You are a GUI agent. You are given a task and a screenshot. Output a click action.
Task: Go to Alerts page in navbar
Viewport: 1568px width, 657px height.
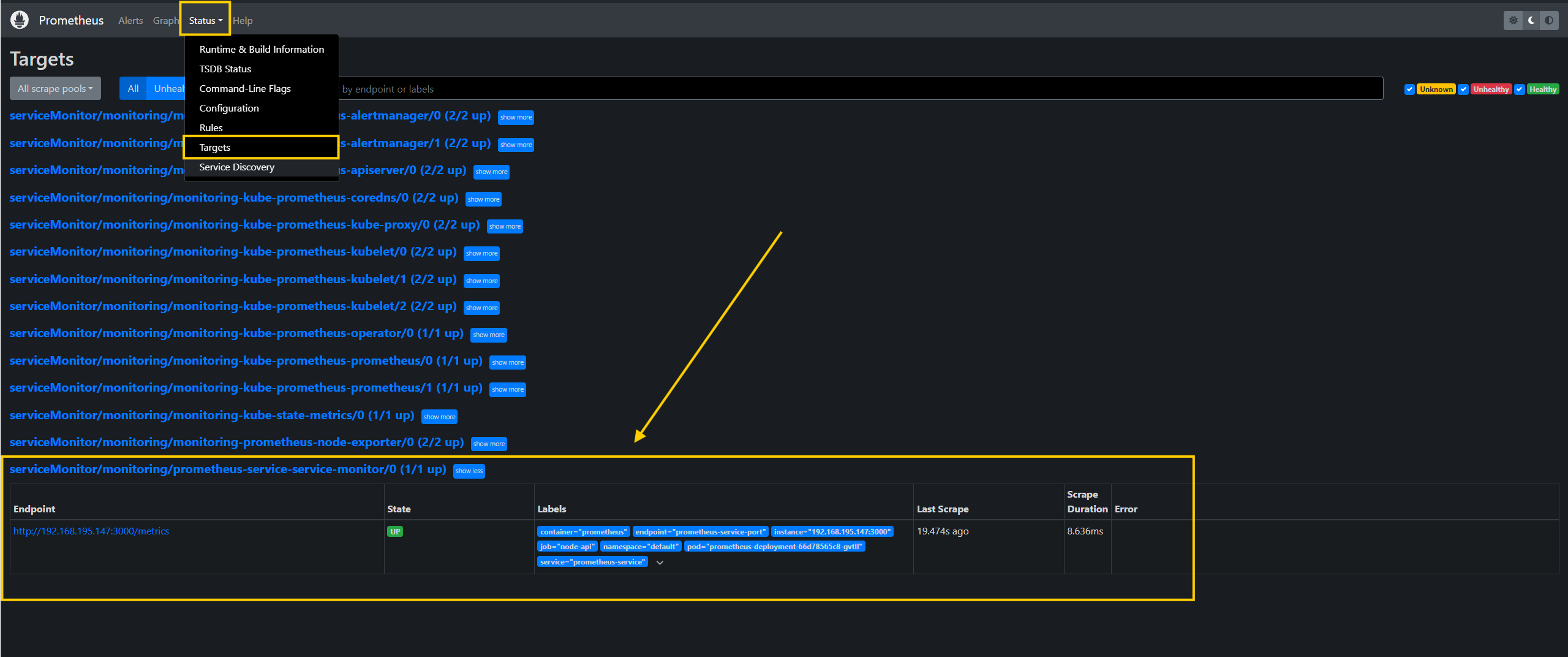point(130,20)
